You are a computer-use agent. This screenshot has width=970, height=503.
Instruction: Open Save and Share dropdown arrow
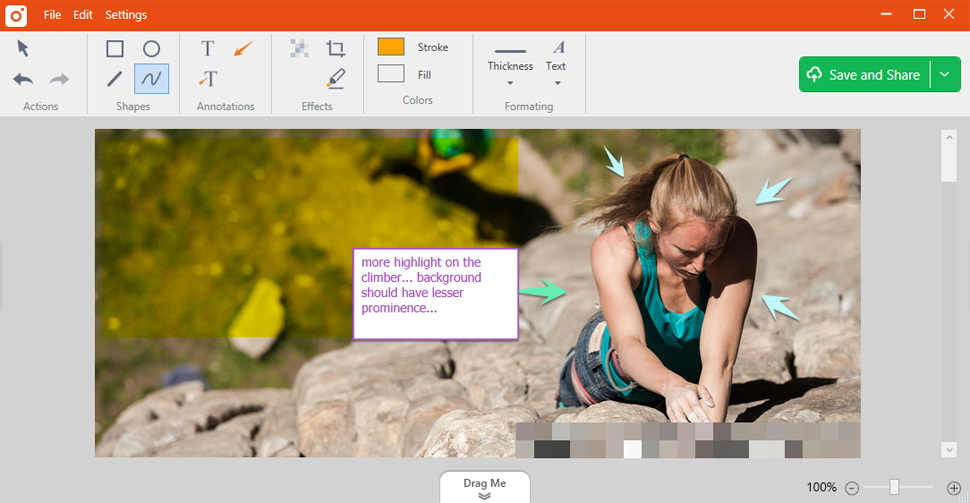pyautogui.click(x=944, y=75)
